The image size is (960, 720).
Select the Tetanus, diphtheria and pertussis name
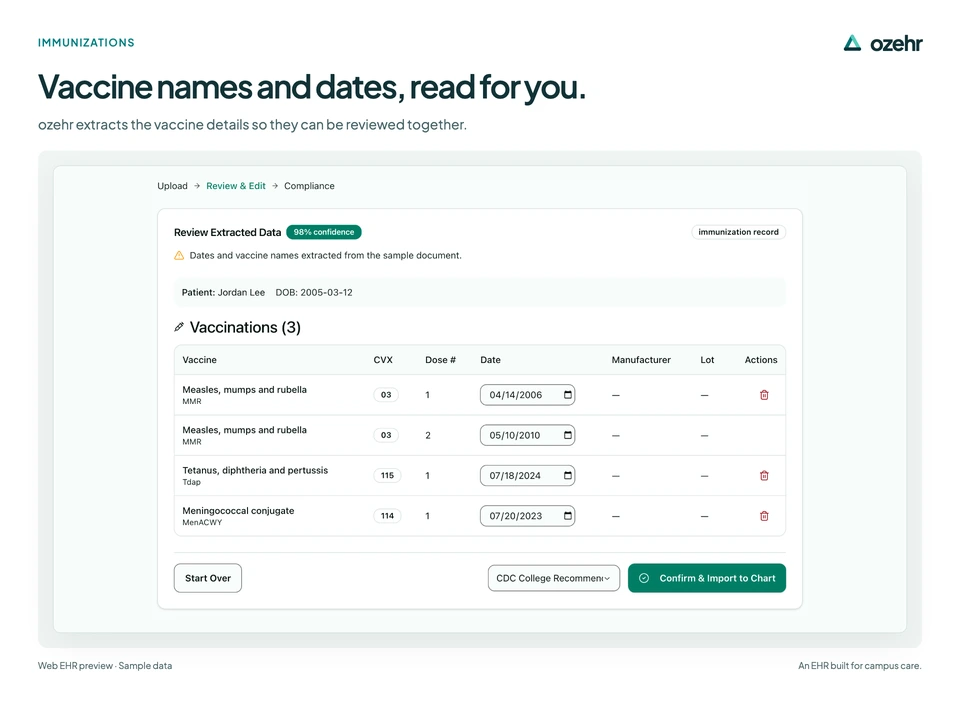[255, 470]
